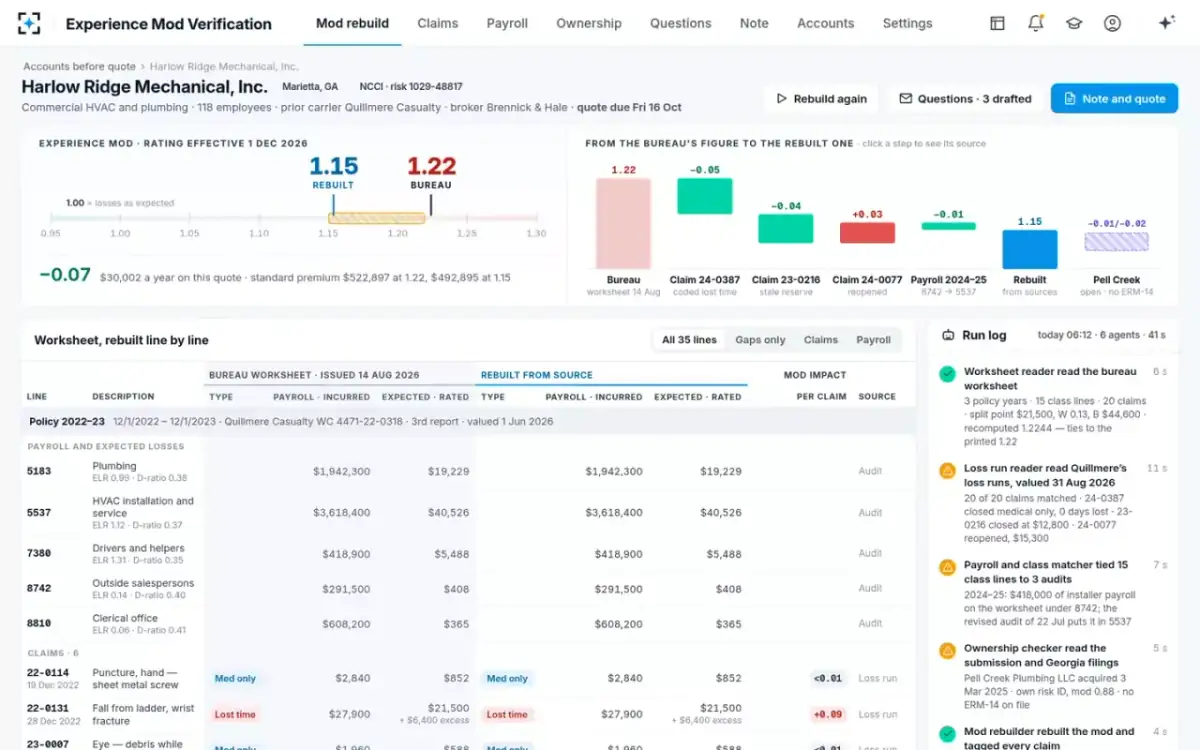The height and width of the screenshot is (750, 1200).
Task: Click the hatched Pell Creek waterfall bar
Action: pyautogui.click(x=1116, y=241)
